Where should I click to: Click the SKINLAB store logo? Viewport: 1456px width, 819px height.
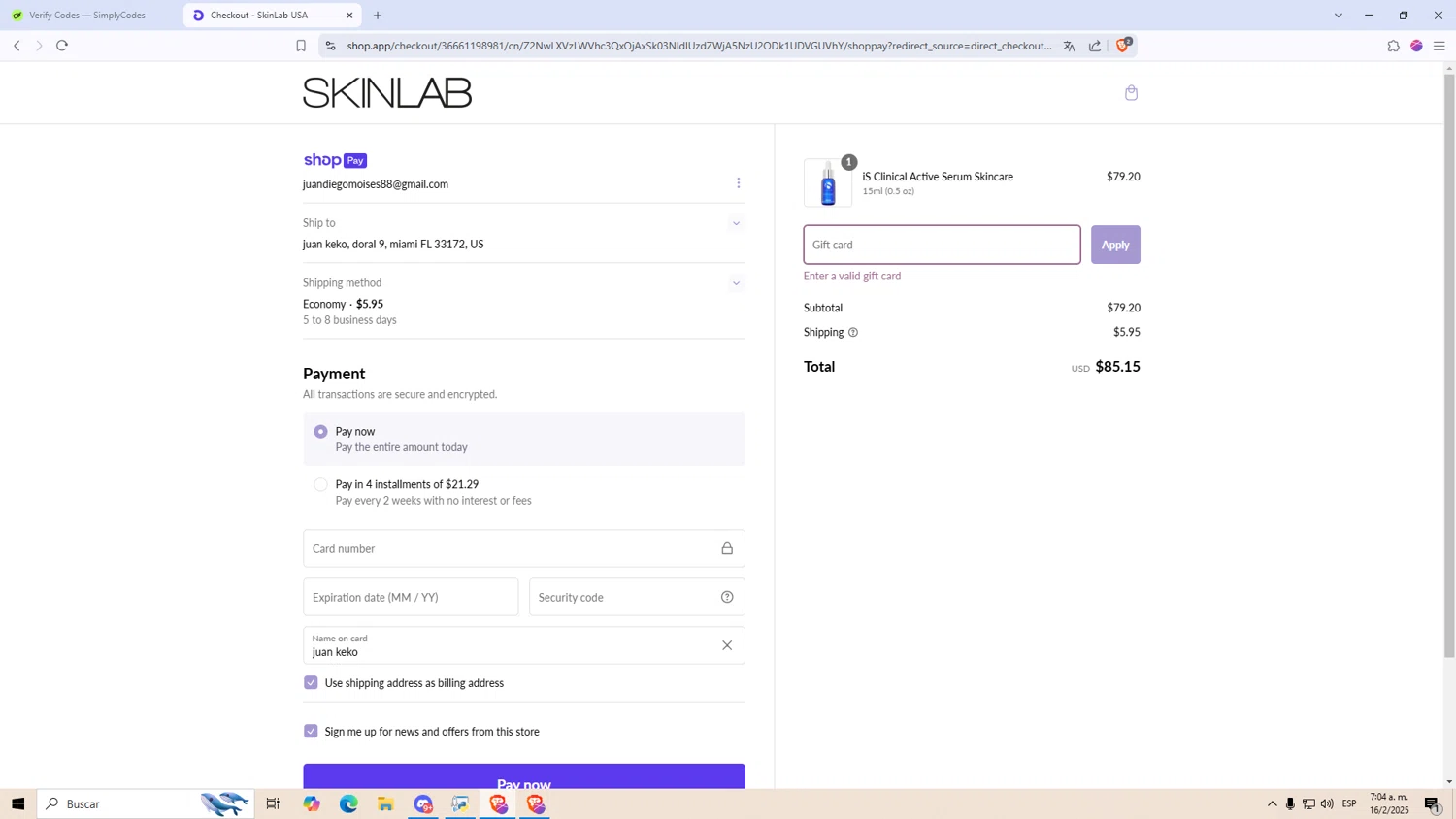387,93
